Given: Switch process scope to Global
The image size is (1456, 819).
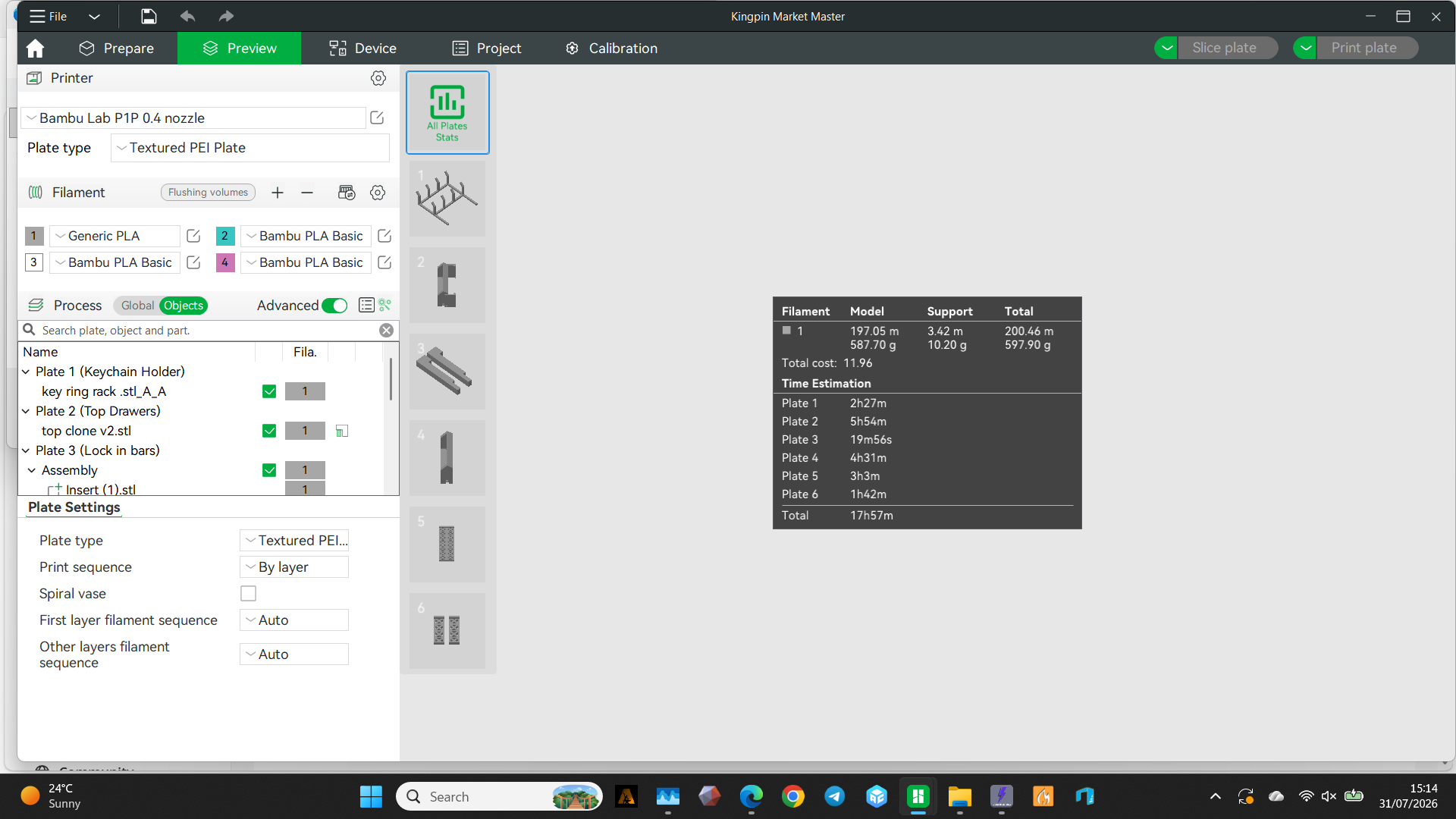Looking at the screenshot, I should [137, 306].
